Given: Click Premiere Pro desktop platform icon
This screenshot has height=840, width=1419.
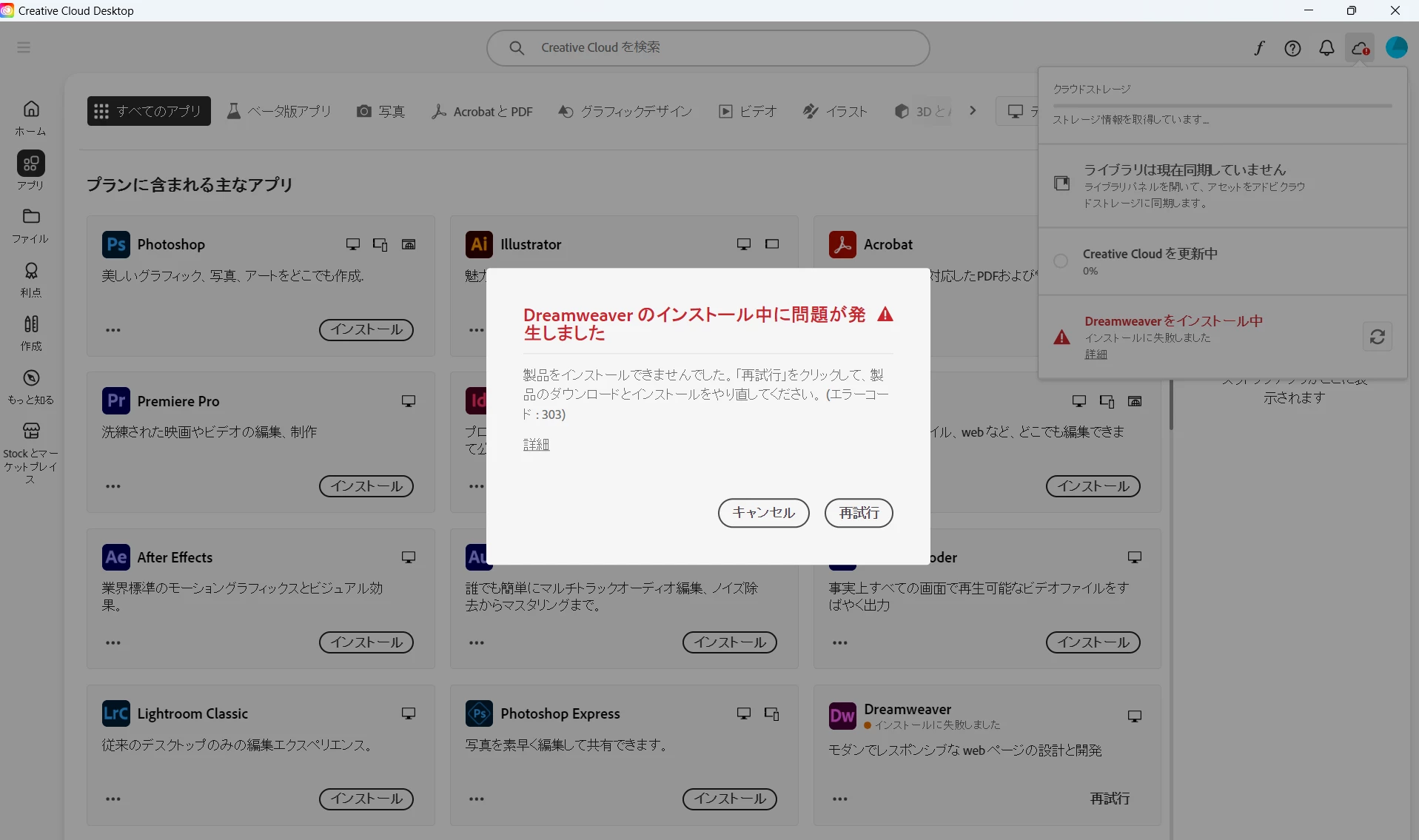Looking at the screenshot, I should 409,400.
